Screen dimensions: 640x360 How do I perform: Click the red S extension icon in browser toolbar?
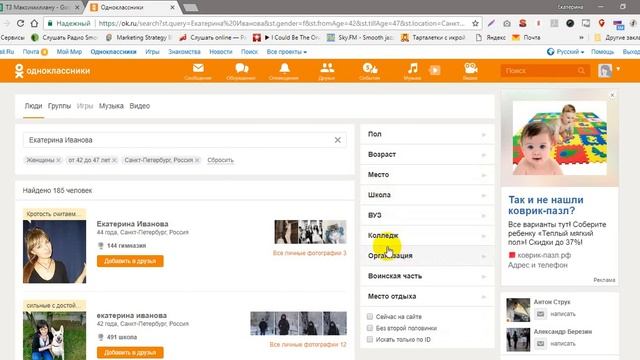522,23
